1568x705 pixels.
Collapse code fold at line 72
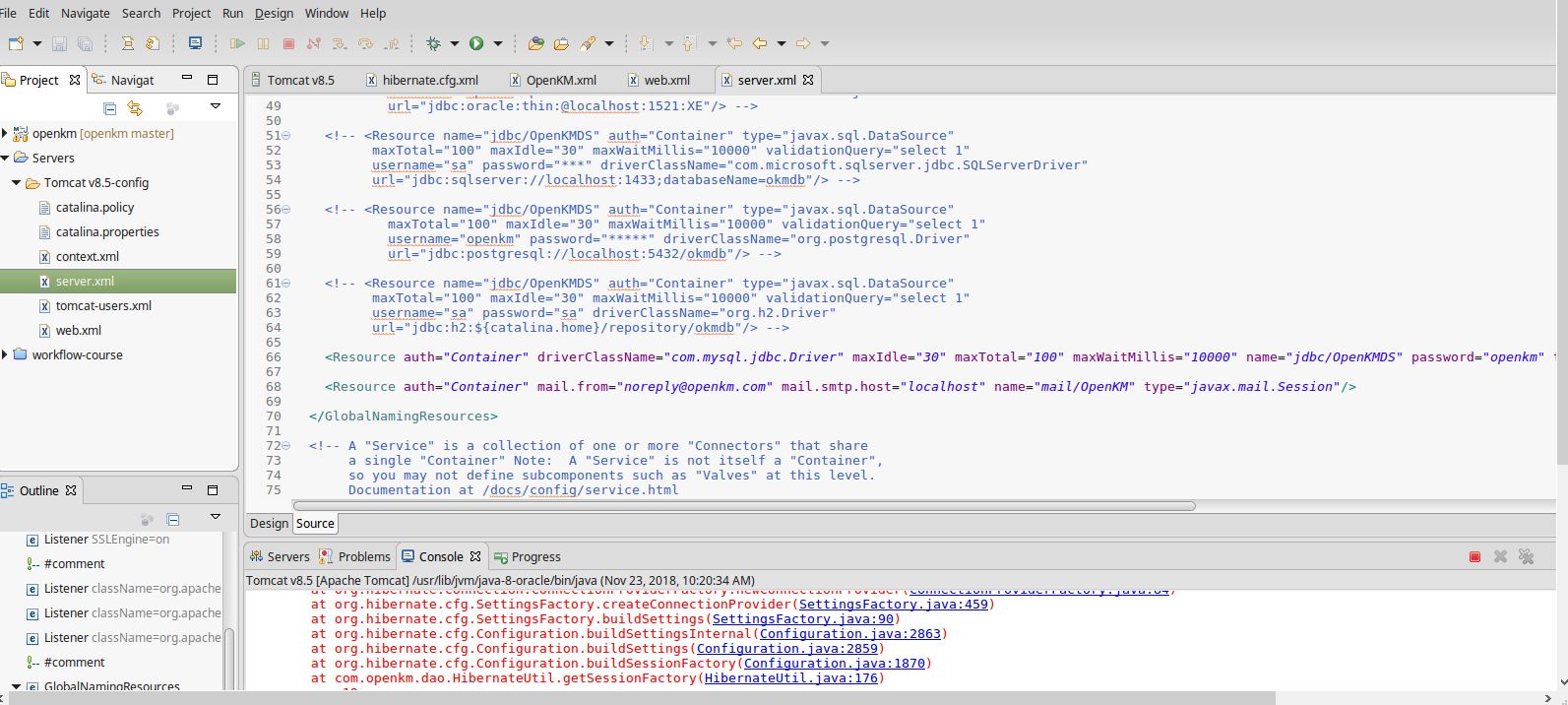pyautogui.click(x=286, y=446)
